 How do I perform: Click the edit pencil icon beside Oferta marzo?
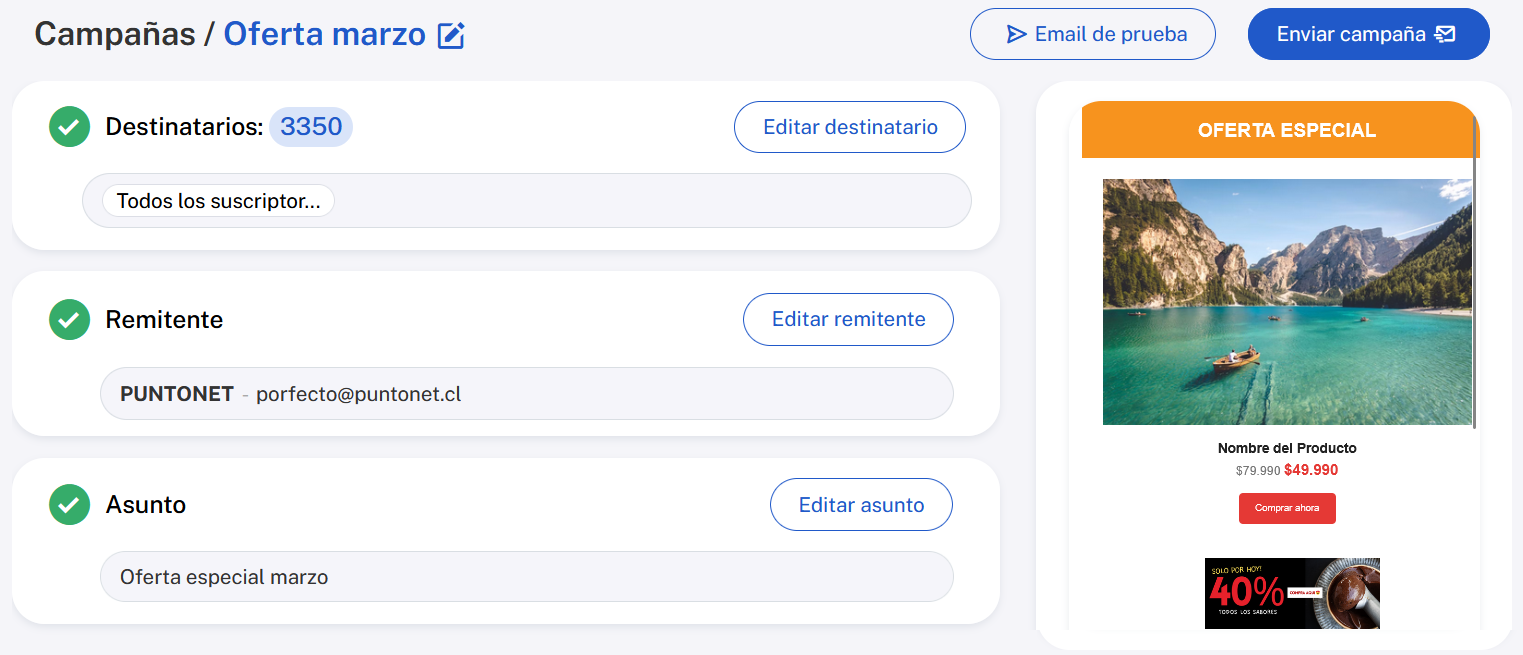[452, 36]
